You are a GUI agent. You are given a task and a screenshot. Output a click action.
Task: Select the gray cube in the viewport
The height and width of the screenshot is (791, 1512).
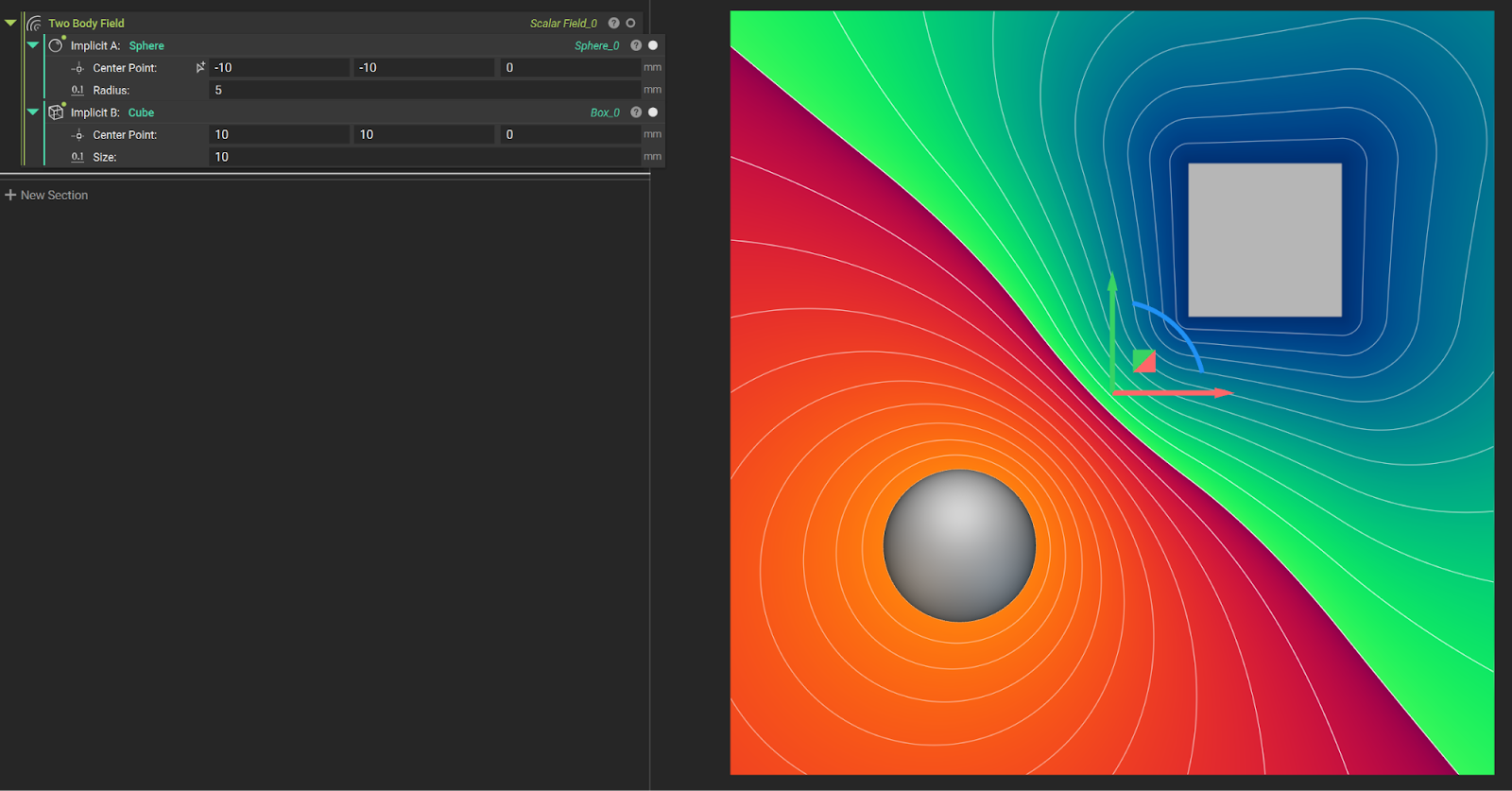tap(1264, 240)
